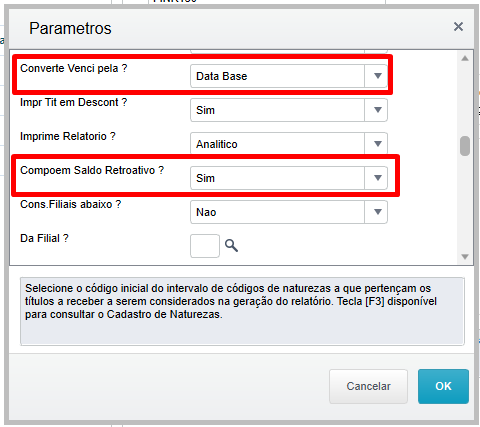Screen dimensions: 480x427
Task: Open the Da Filial lookup magnifier icon
Action: point(231,246)
